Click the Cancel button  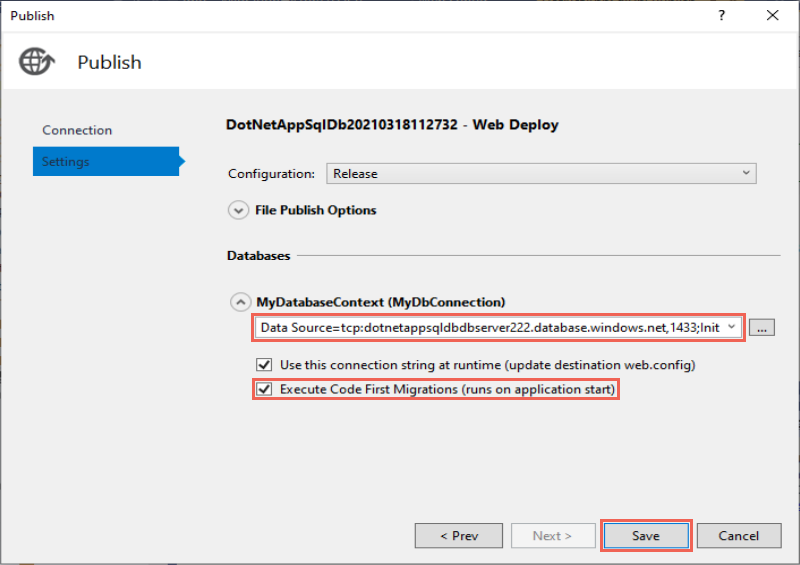coord(739,535)
